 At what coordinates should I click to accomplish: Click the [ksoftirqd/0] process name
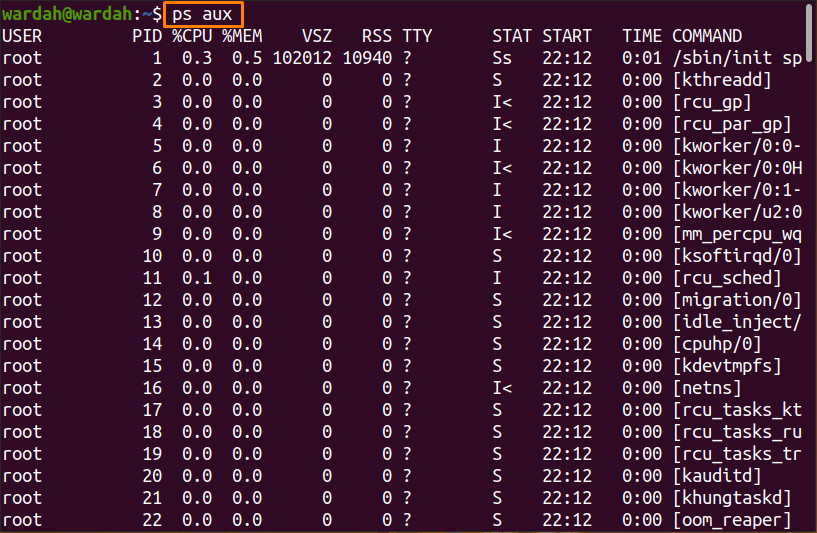point(737,256)
